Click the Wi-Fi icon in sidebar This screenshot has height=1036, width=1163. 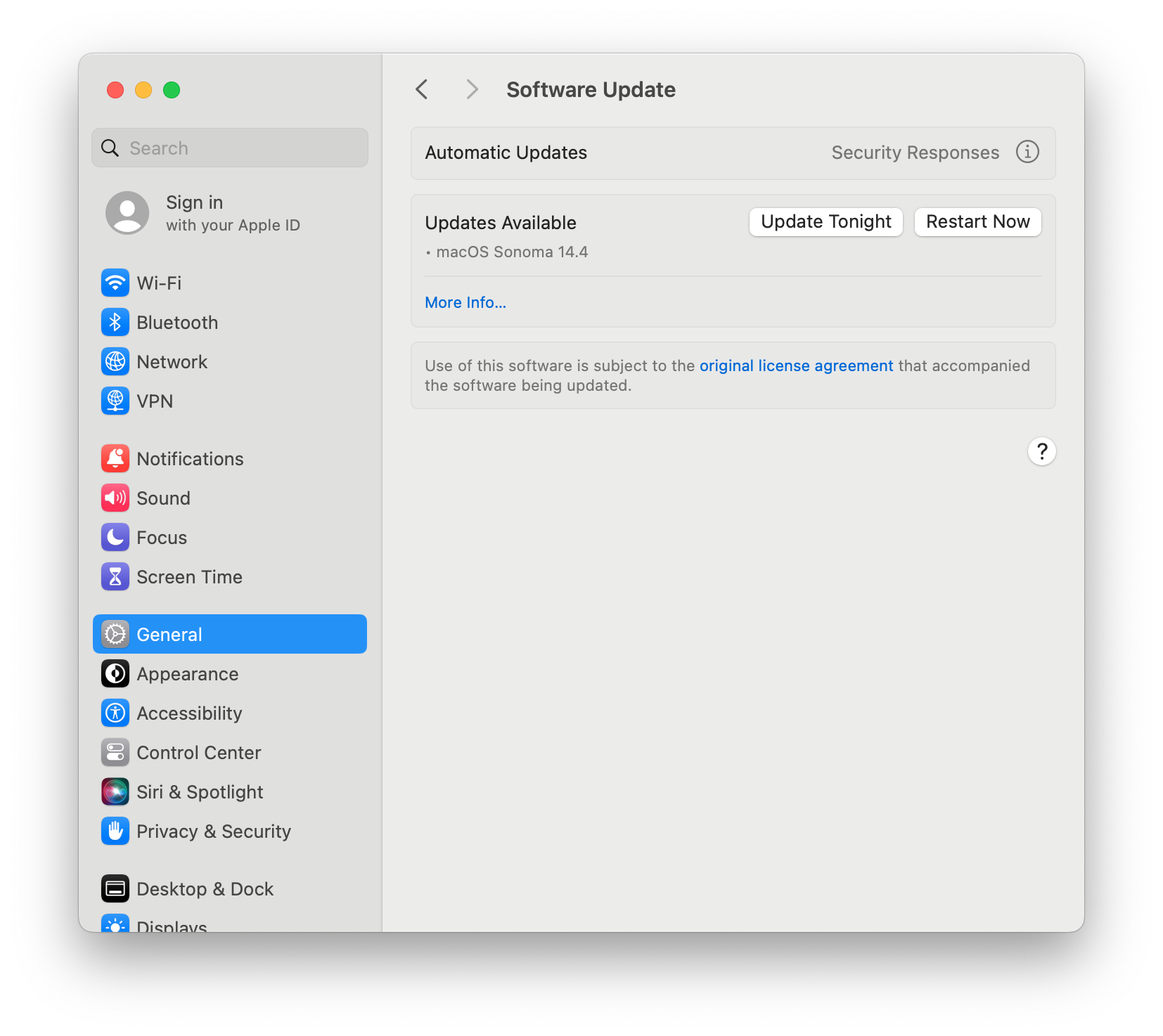click(x=115, y=283)
